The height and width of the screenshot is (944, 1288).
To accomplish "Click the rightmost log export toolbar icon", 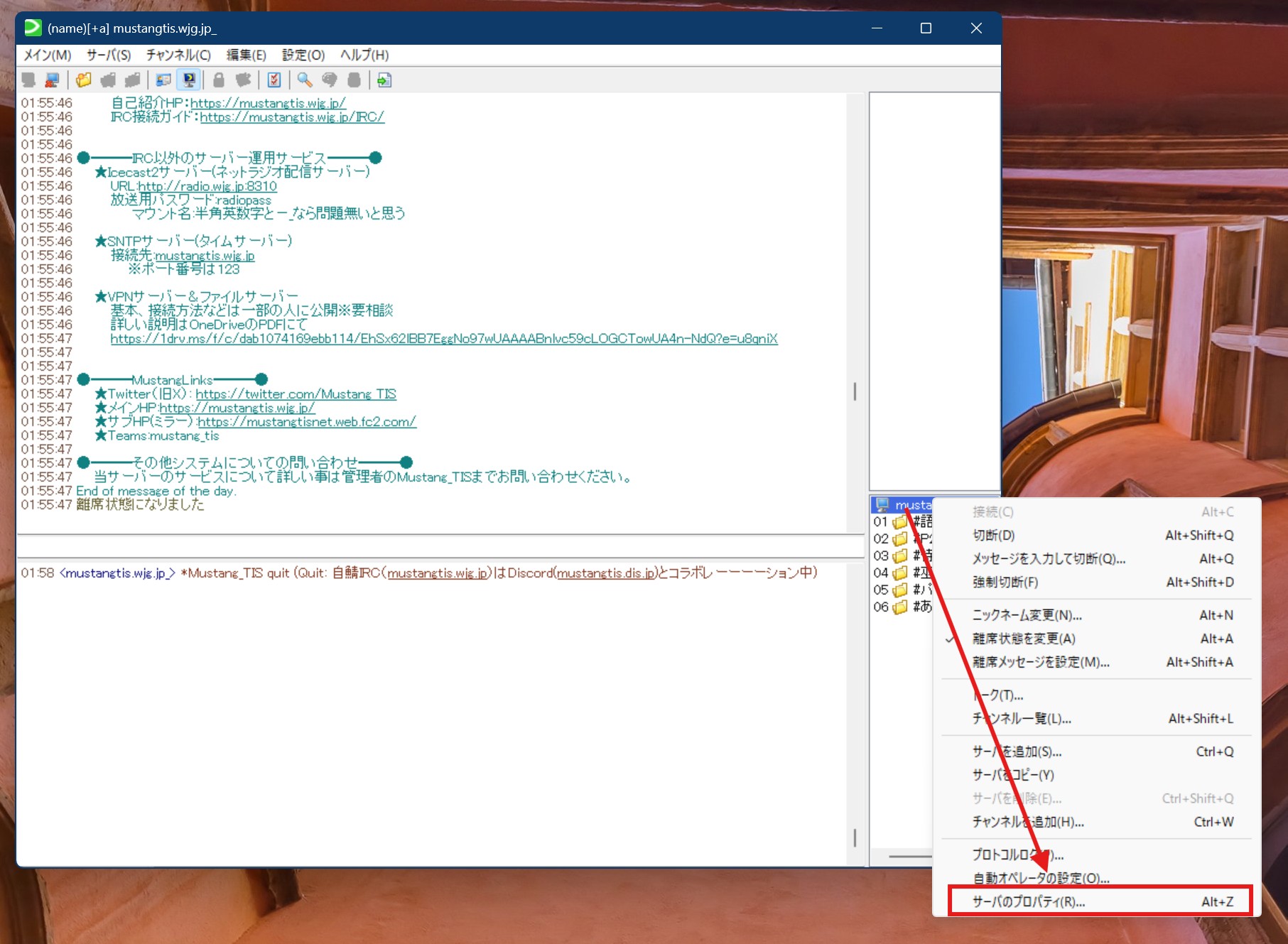I will (384, 80).
